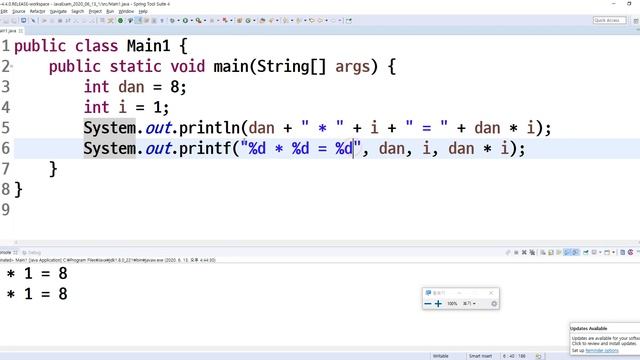The height and width of the screenshot is (360, 640).
Task: Click the green circle toolbar icon
Action: click(120, 20)
